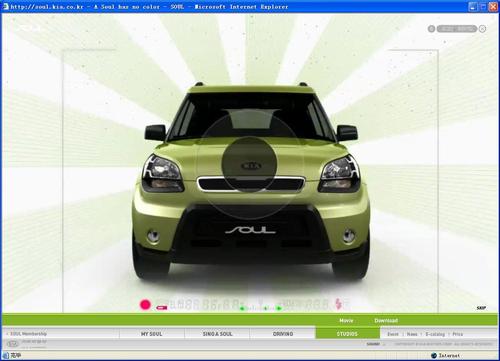Open the MY SOUL tab

coord(152,334)
